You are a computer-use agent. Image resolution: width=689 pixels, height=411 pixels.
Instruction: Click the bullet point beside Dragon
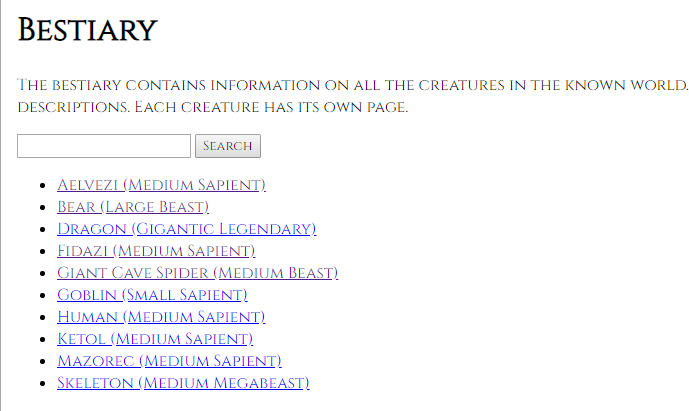coord(43,229)
